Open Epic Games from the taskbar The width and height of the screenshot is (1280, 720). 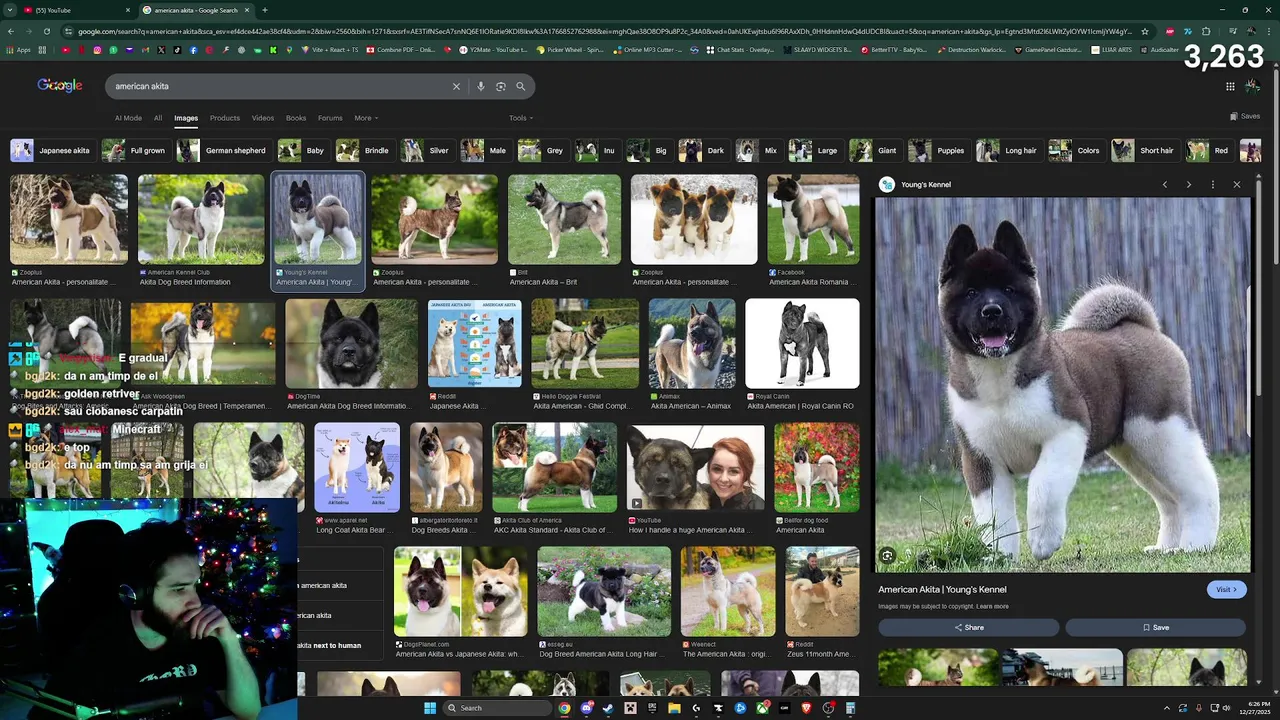tap(652, 708)
